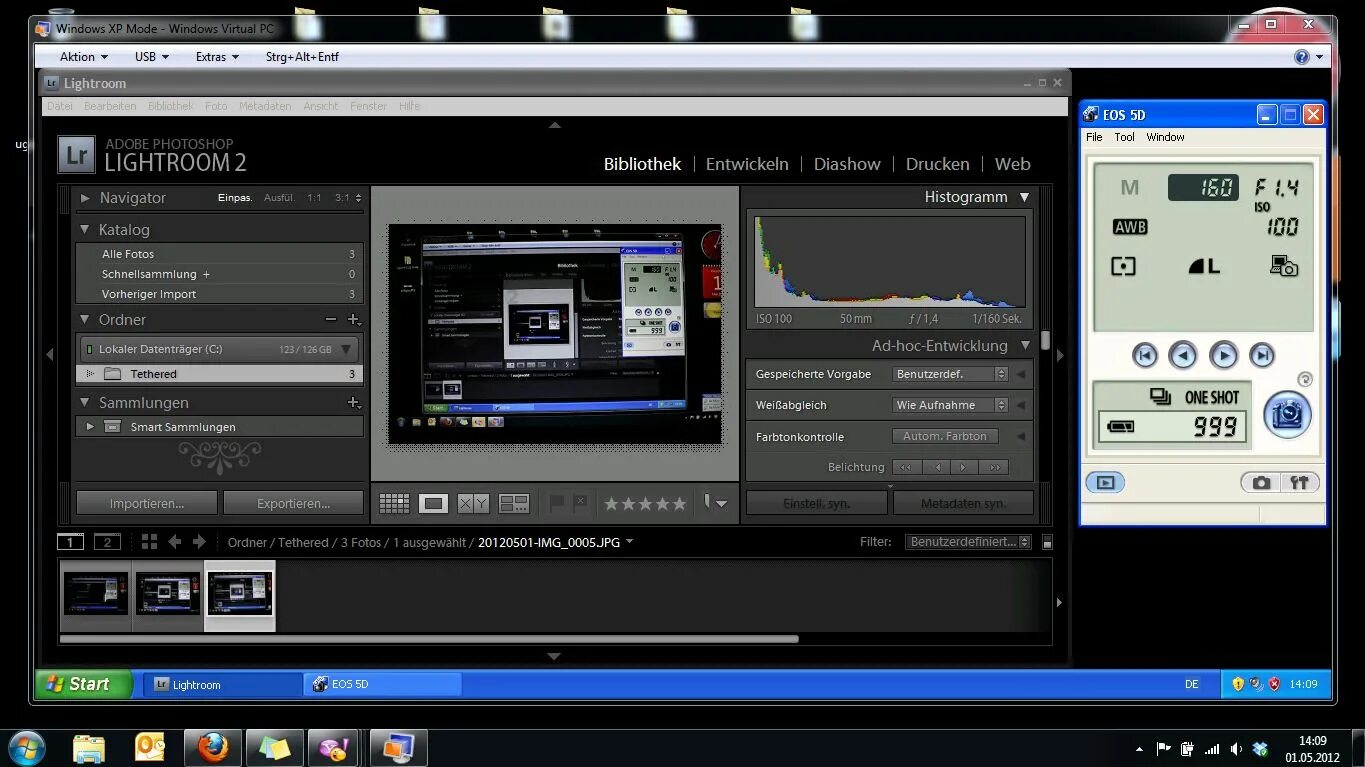Open the toolbar content dropdown arrow

click(721, 504)
